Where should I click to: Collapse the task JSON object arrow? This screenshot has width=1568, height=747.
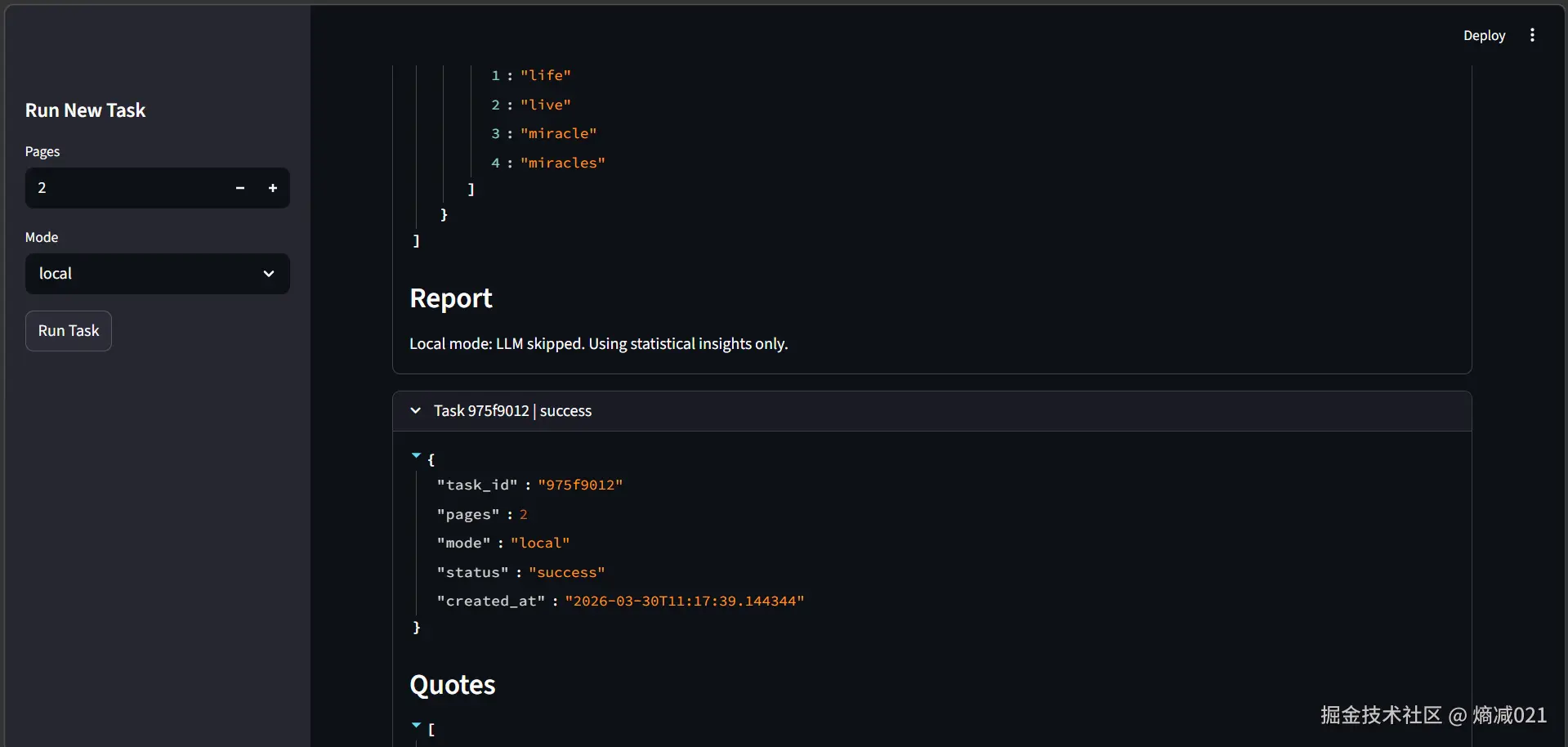click(417, 455)
